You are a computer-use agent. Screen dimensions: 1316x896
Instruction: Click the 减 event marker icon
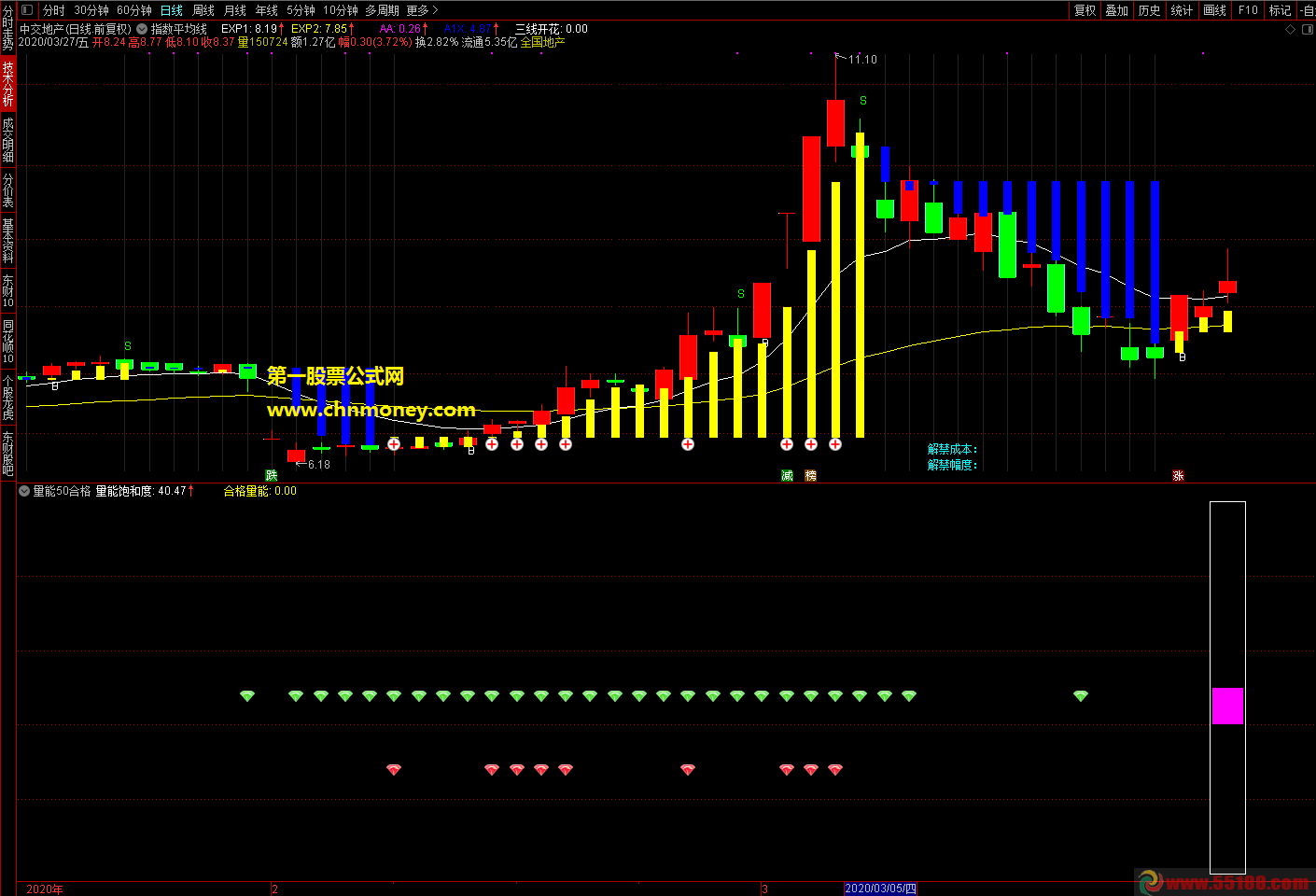coord(787,475)
